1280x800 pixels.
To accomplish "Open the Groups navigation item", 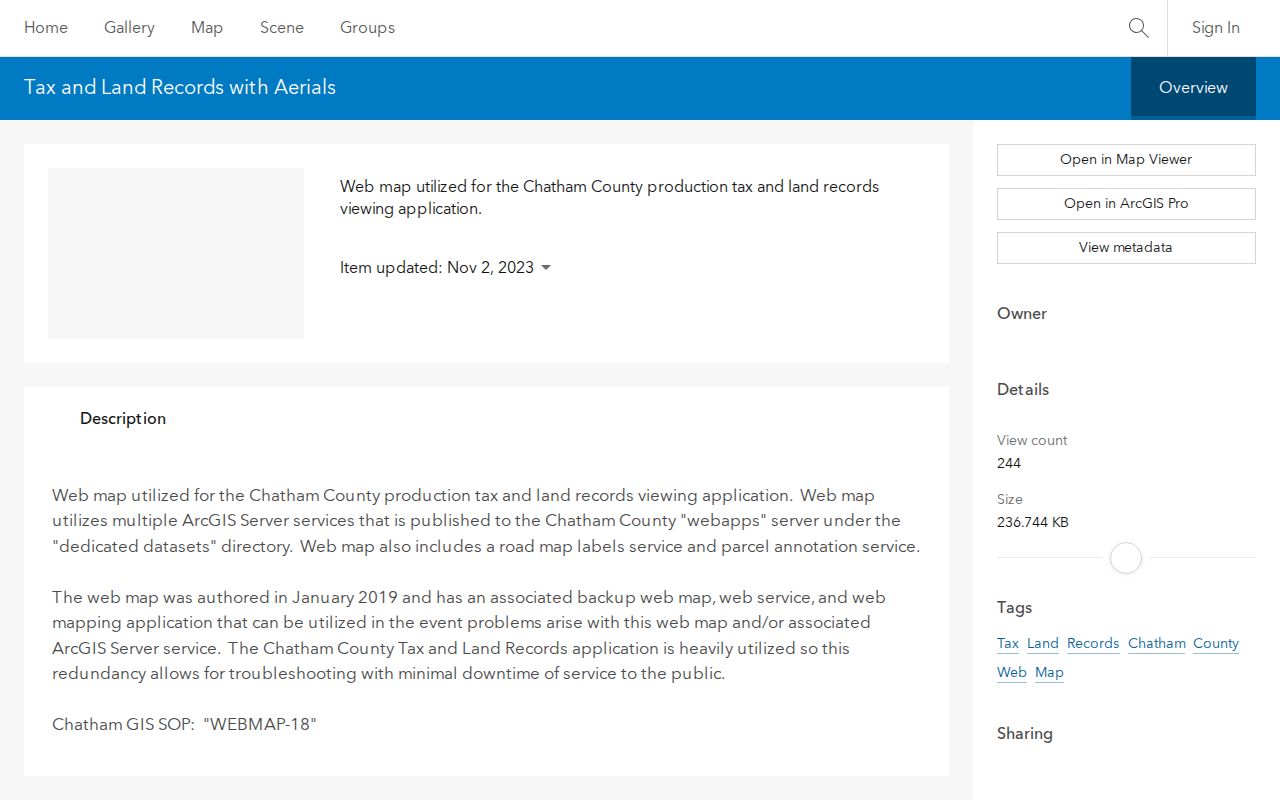I will [x=367, y=28].
